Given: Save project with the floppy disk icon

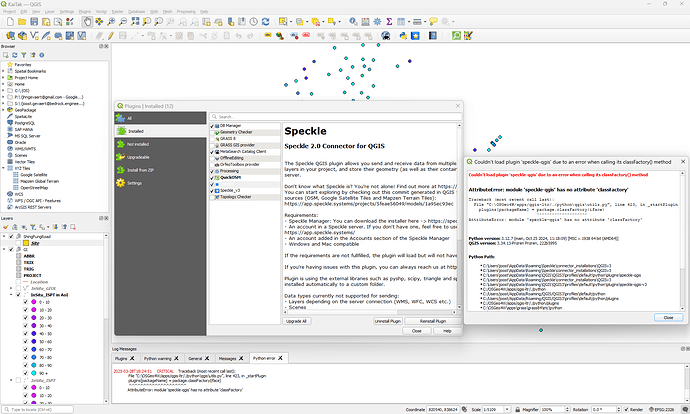Looking at the screenshot, I should (34, 22).
